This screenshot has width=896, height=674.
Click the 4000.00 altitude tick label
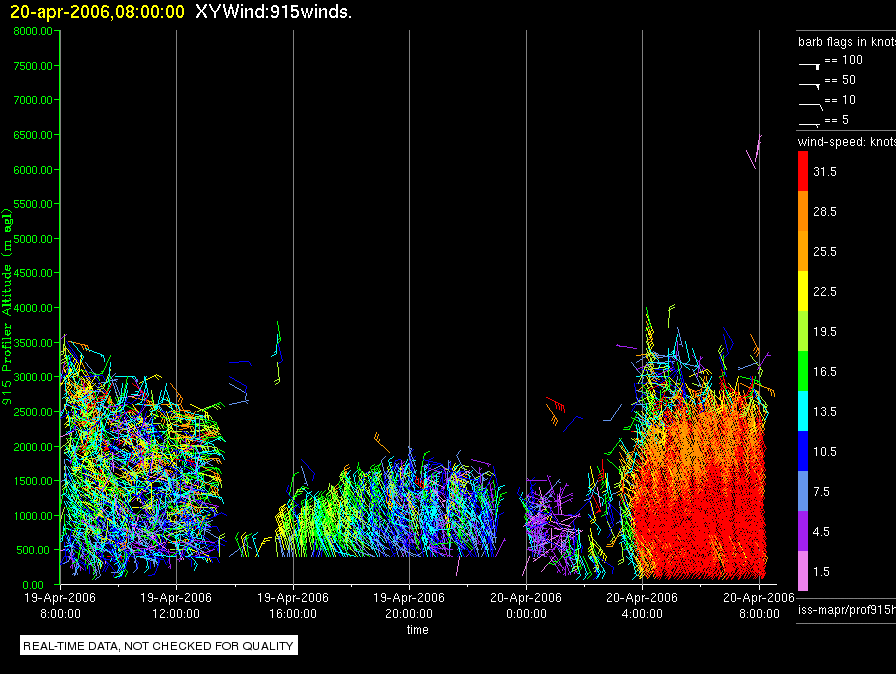tap(33, 308)
